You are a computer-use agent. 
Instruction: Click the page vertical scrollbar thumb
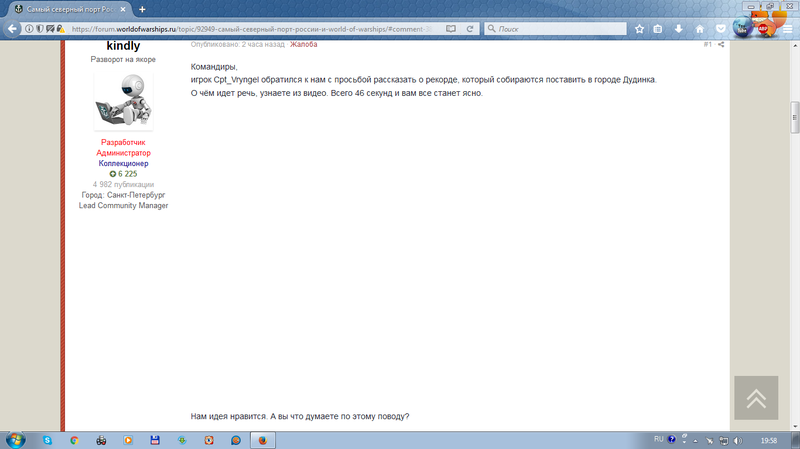point(795,117)
